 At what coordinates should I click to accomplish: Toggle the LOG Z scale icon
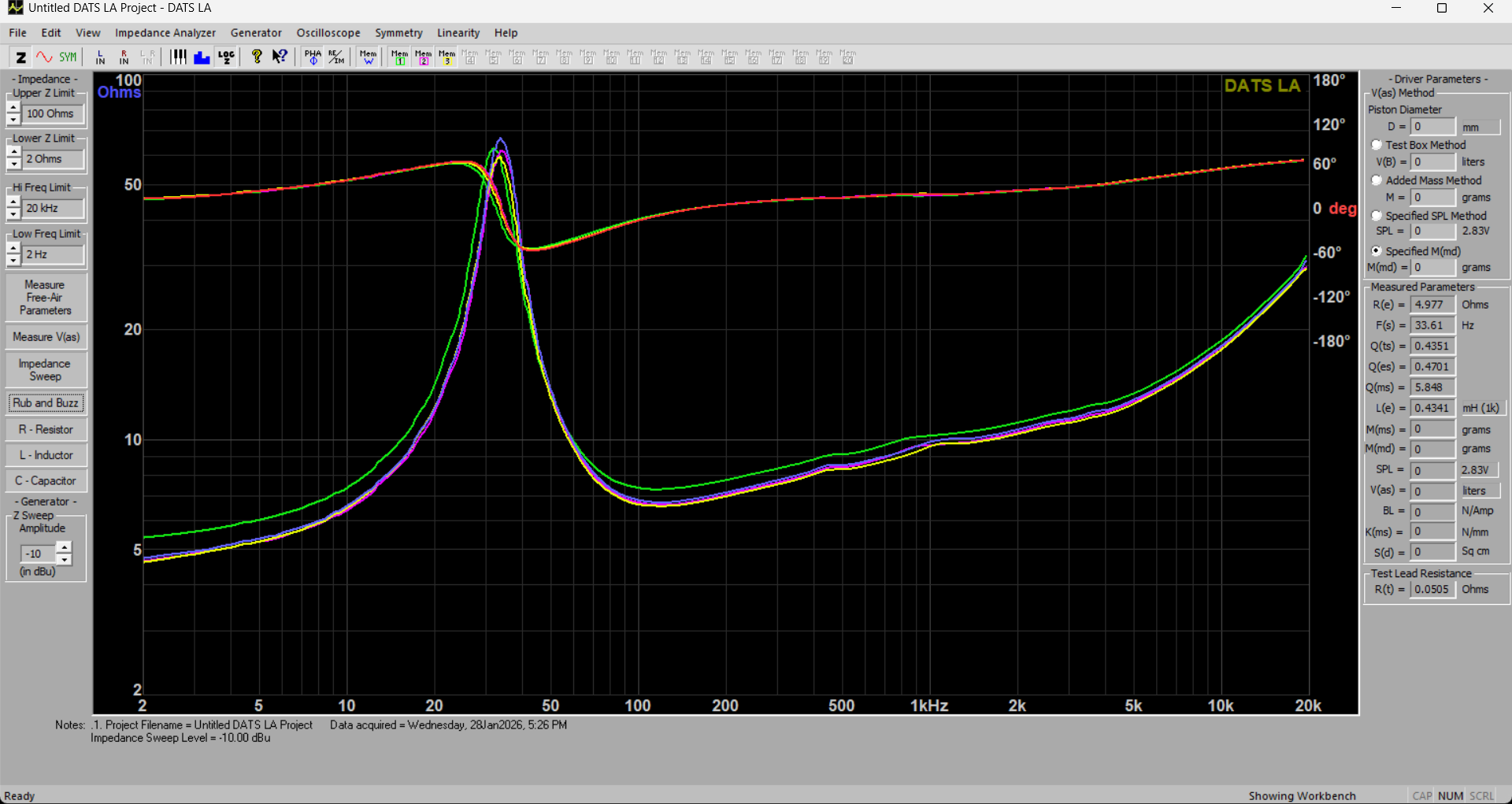coord(226,57)
